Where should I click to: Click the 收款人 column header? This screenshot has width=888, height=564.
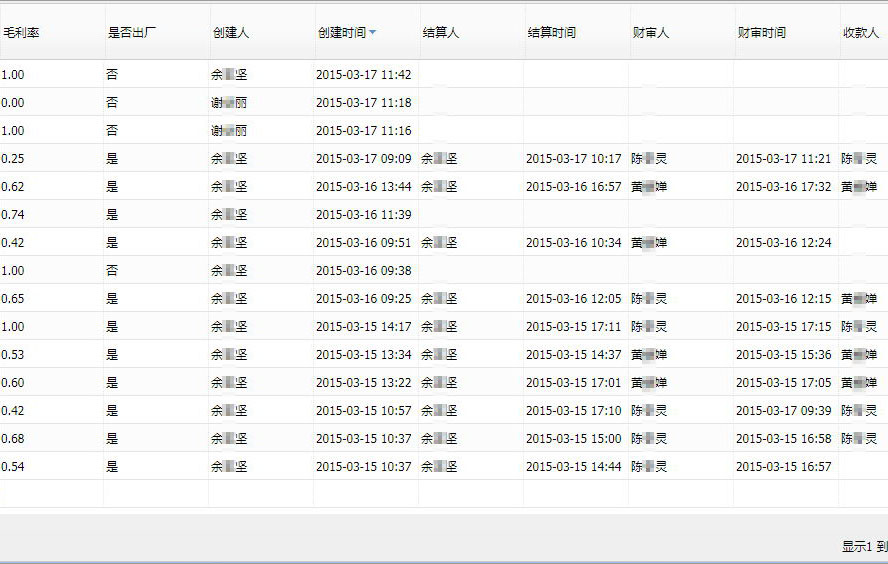click(x=860, y=33)
